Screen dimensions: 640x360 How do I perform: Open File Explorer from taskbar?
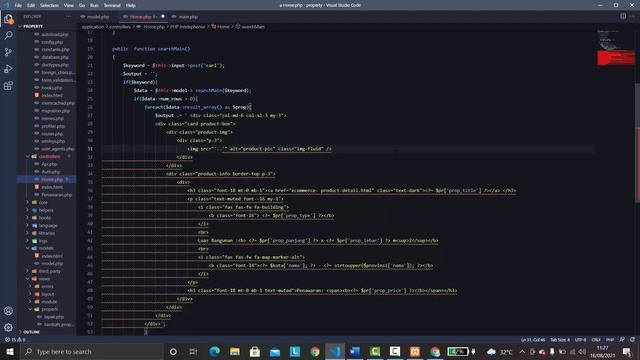click(235, 351)
